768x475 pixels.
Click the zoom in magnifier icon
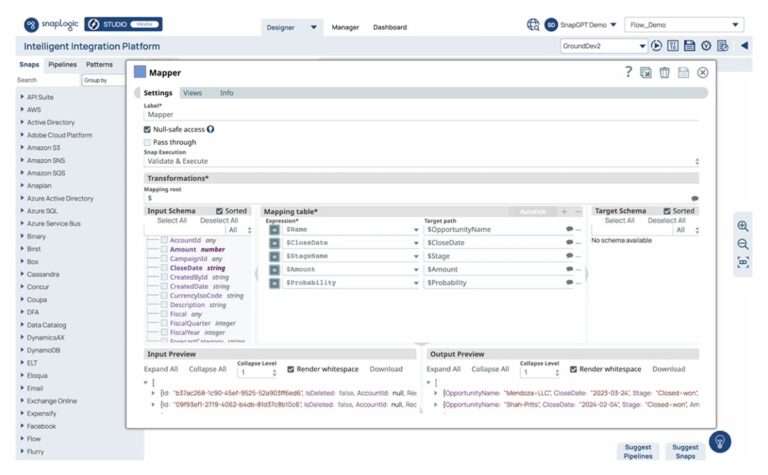click(x=743, y=226)
